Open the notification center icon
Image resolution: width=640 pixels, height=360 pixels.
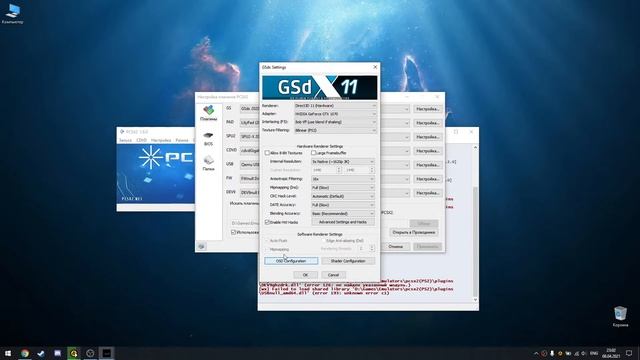(x=629, y=353)
